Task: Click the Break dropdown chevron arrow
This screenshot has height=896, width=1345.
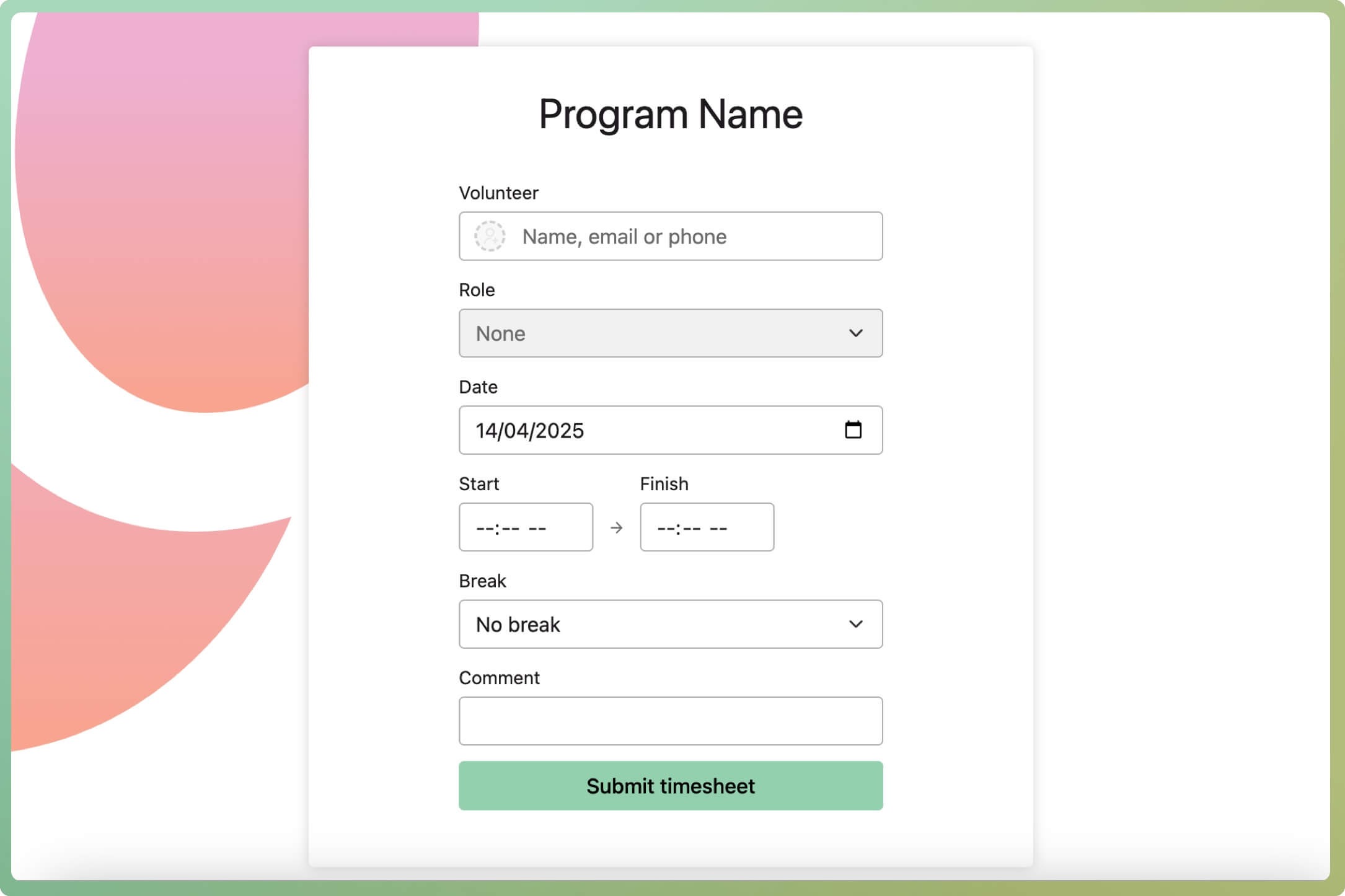Action: (x=855, y=624)
